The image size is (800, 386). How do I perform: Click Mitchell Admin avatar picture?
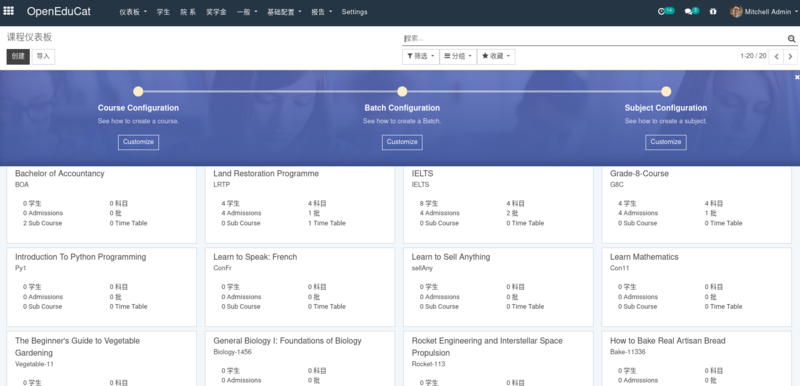point(736,11)
